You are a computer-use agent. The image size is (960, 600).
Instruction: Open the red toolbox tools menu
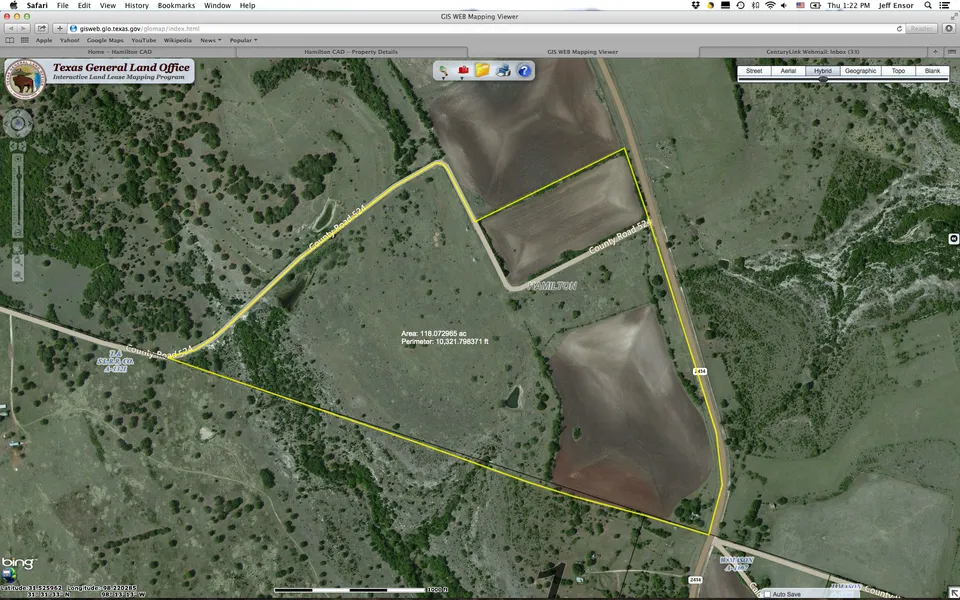[463, 70]
